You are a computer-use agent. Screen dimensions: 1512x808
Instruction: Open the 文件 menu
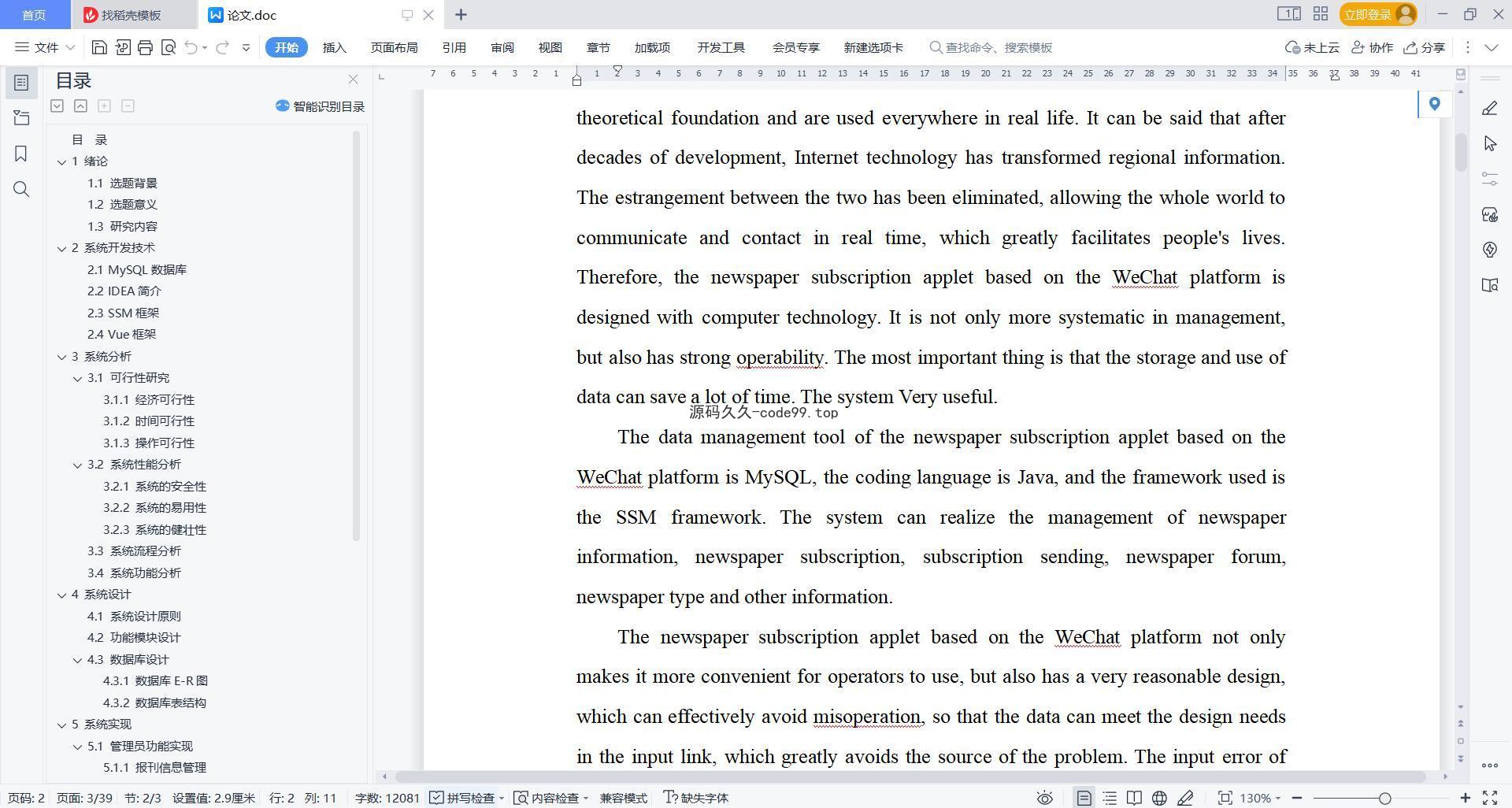45,47
